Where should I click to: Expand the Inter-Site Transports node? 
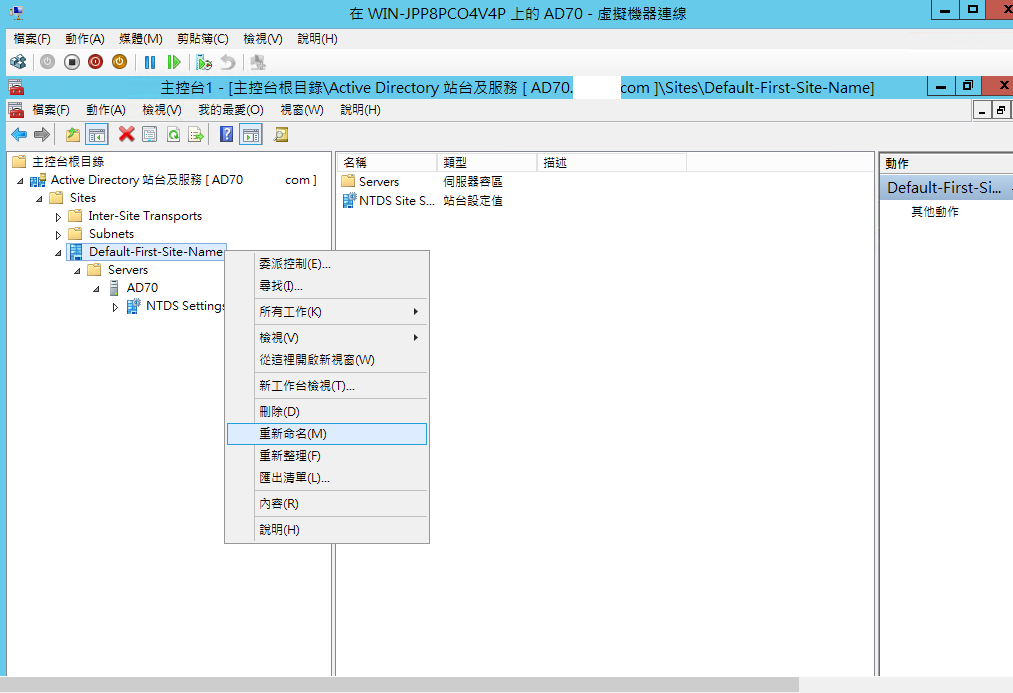tap(58, 217)
